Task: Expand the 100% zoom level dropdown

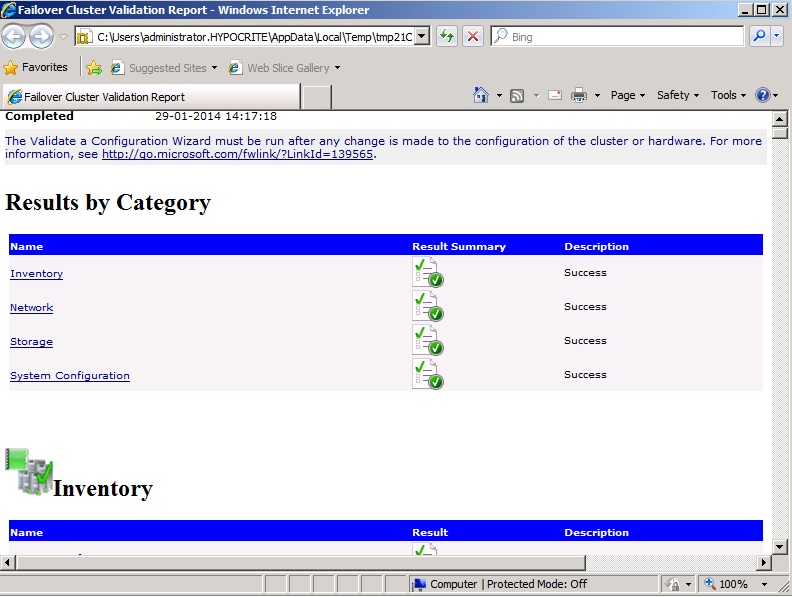Action: point(764,584)
